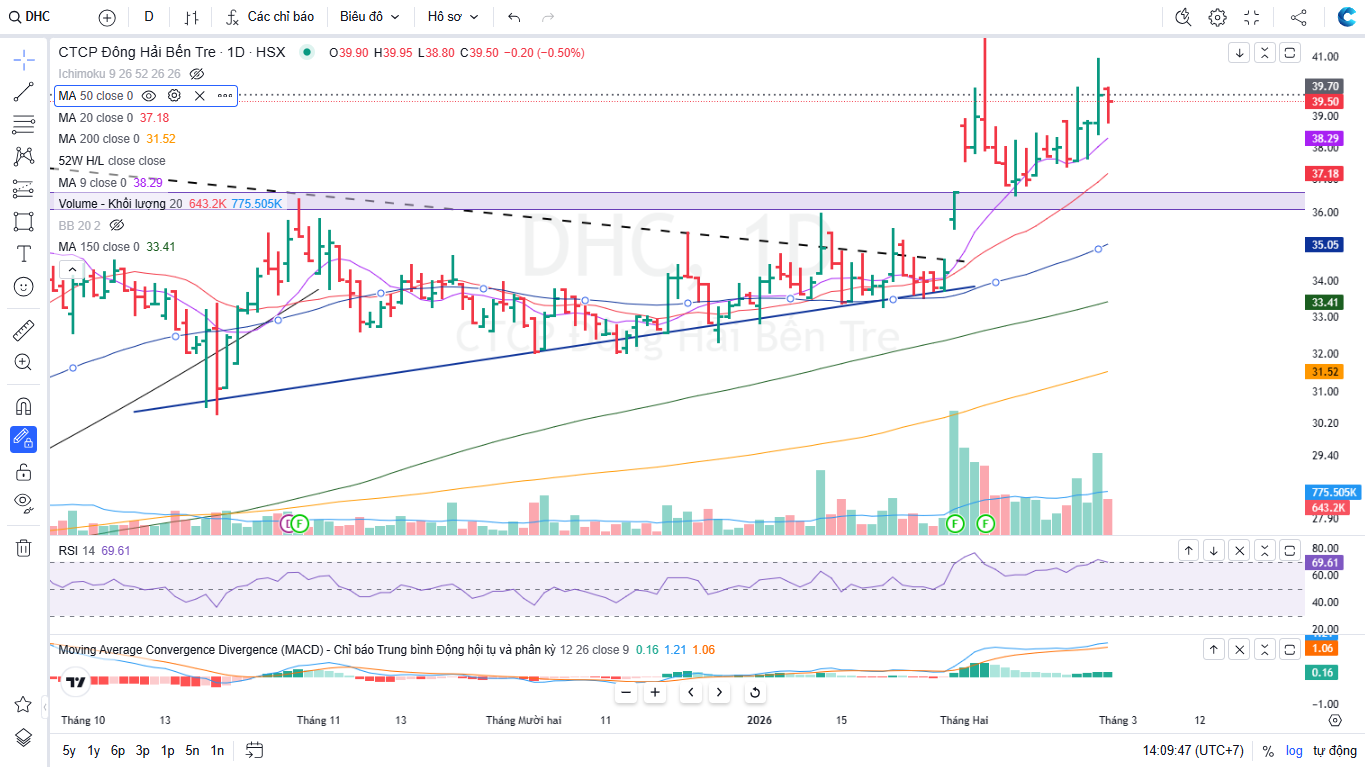Select the trend line drawing tool
The image size is (1365, 767).
(x=24, y=92)
